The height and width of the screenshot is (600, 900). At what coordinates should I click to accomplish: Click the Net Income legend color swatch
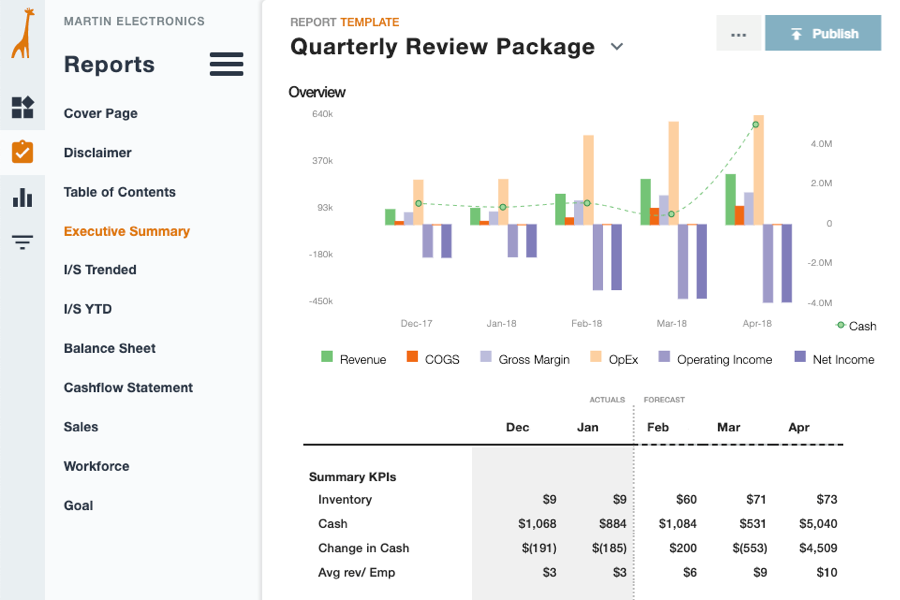point(800,357)
